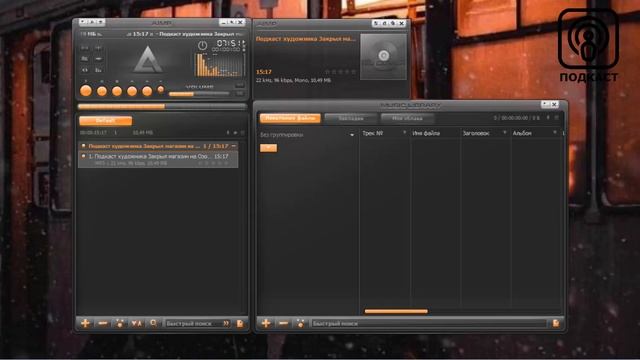This screenshot has height=360, width=640.
Task: Click the playlist menu document icon at toolbar end
Action: coord(240,323)
